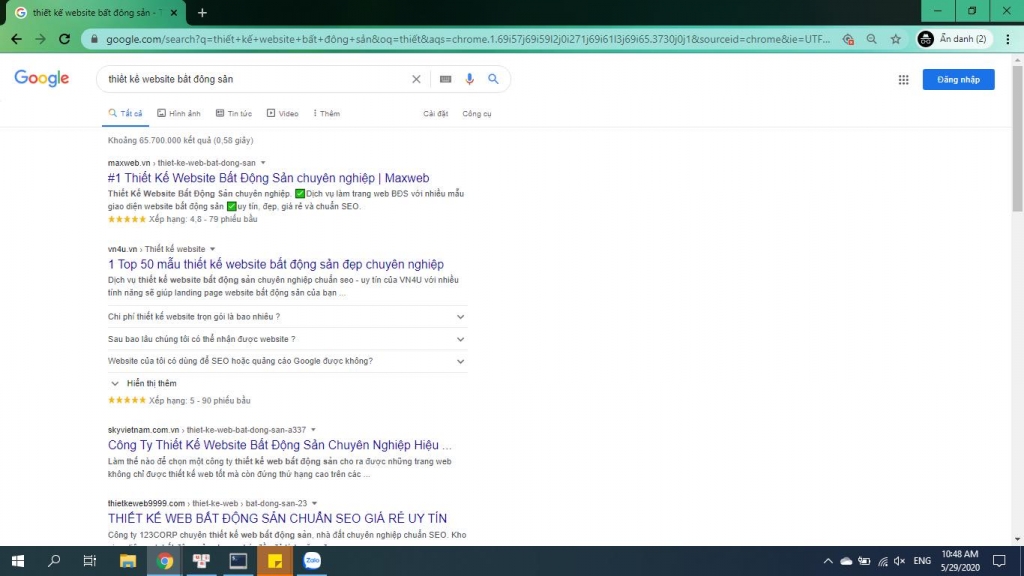
Task: Switch the ENG input language
Action: [922, 561]
